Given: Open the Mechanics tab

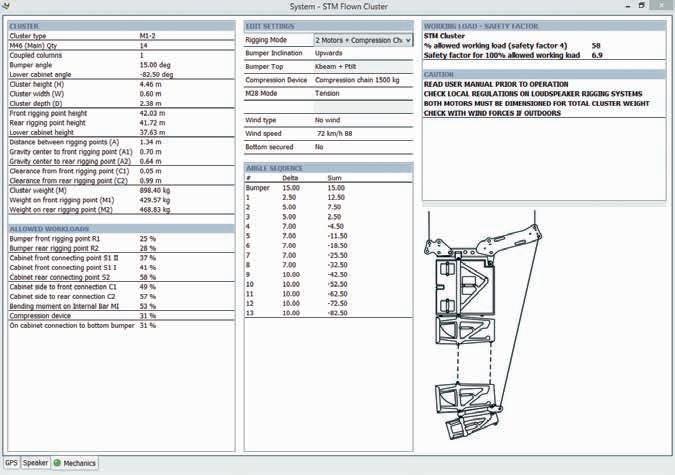Looking at the screenshot, I should tap(74, 463).
